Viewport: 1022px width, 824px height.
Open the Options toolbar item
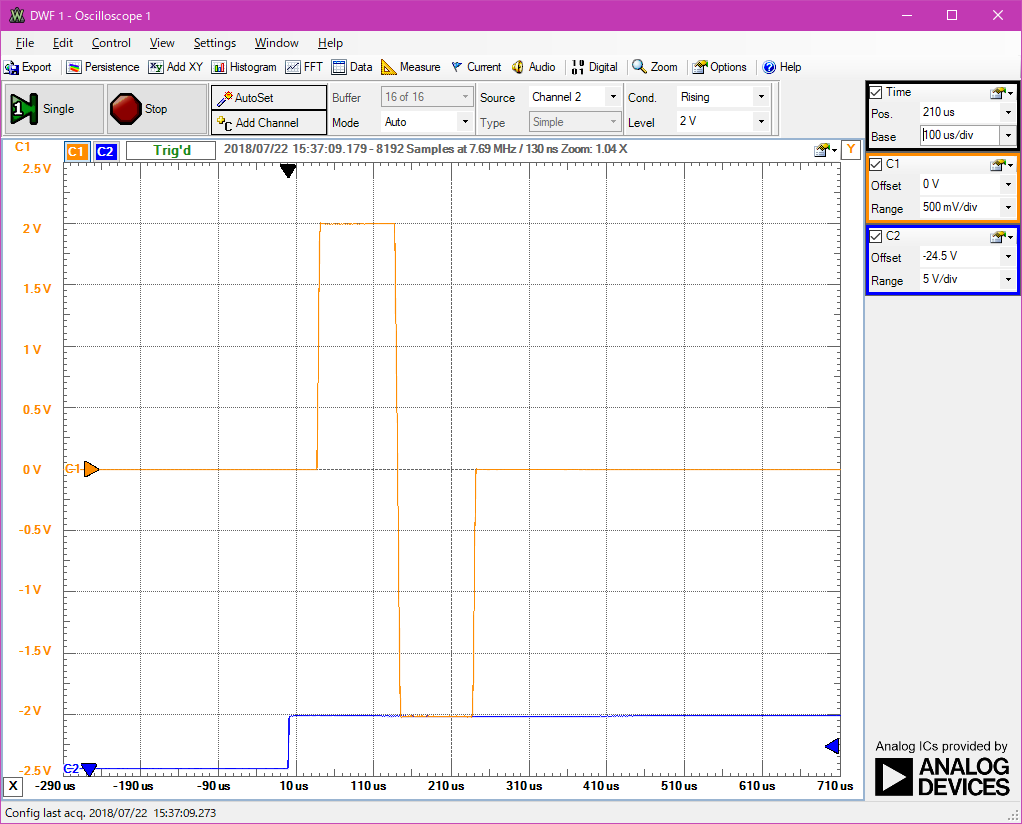point(720,67)
